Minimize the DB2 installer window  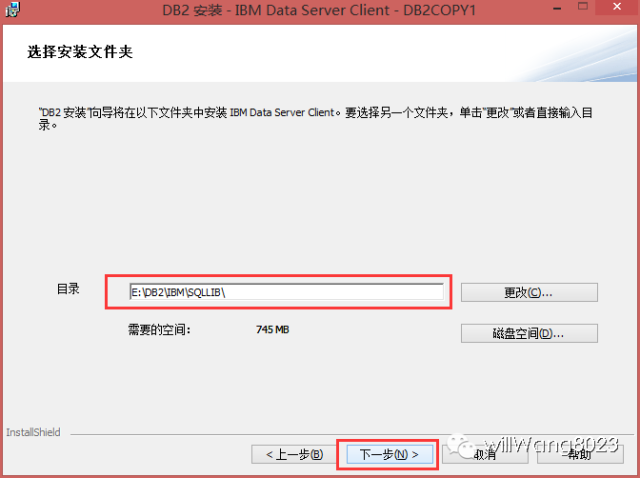[557, 8]
